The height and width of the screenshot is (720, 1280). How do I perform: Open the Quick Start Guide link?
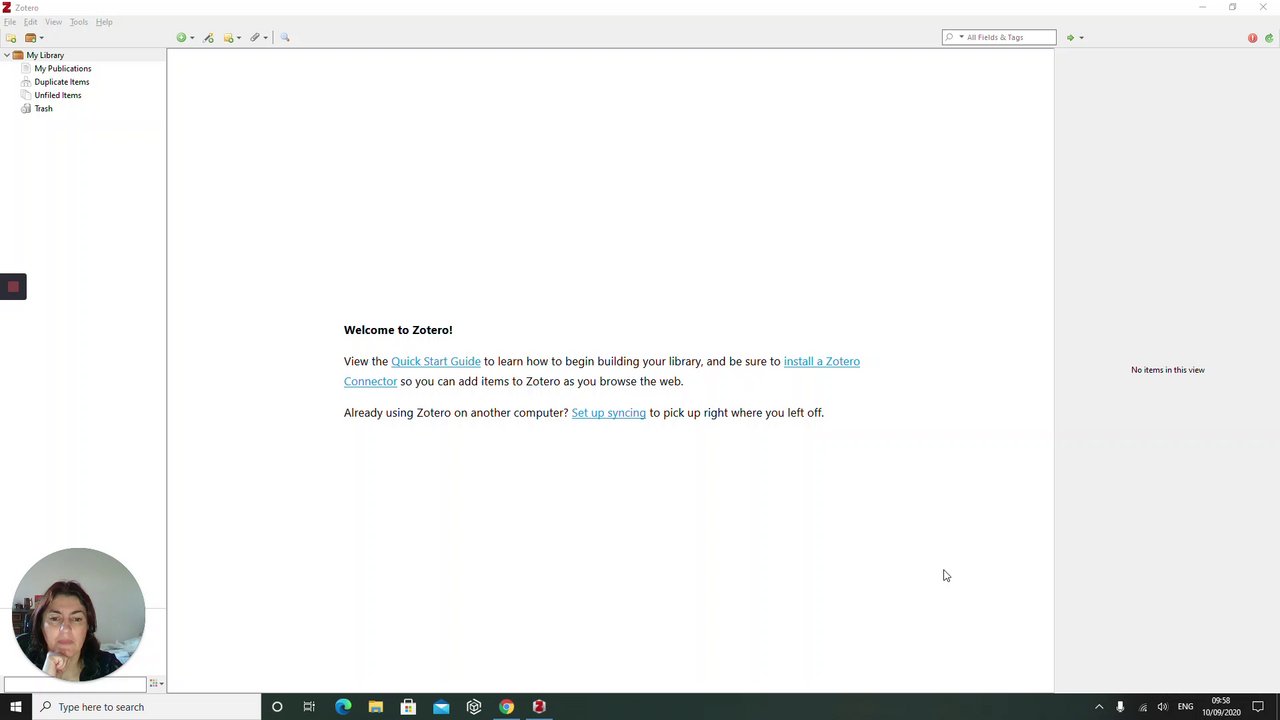(x=436, y=361)
